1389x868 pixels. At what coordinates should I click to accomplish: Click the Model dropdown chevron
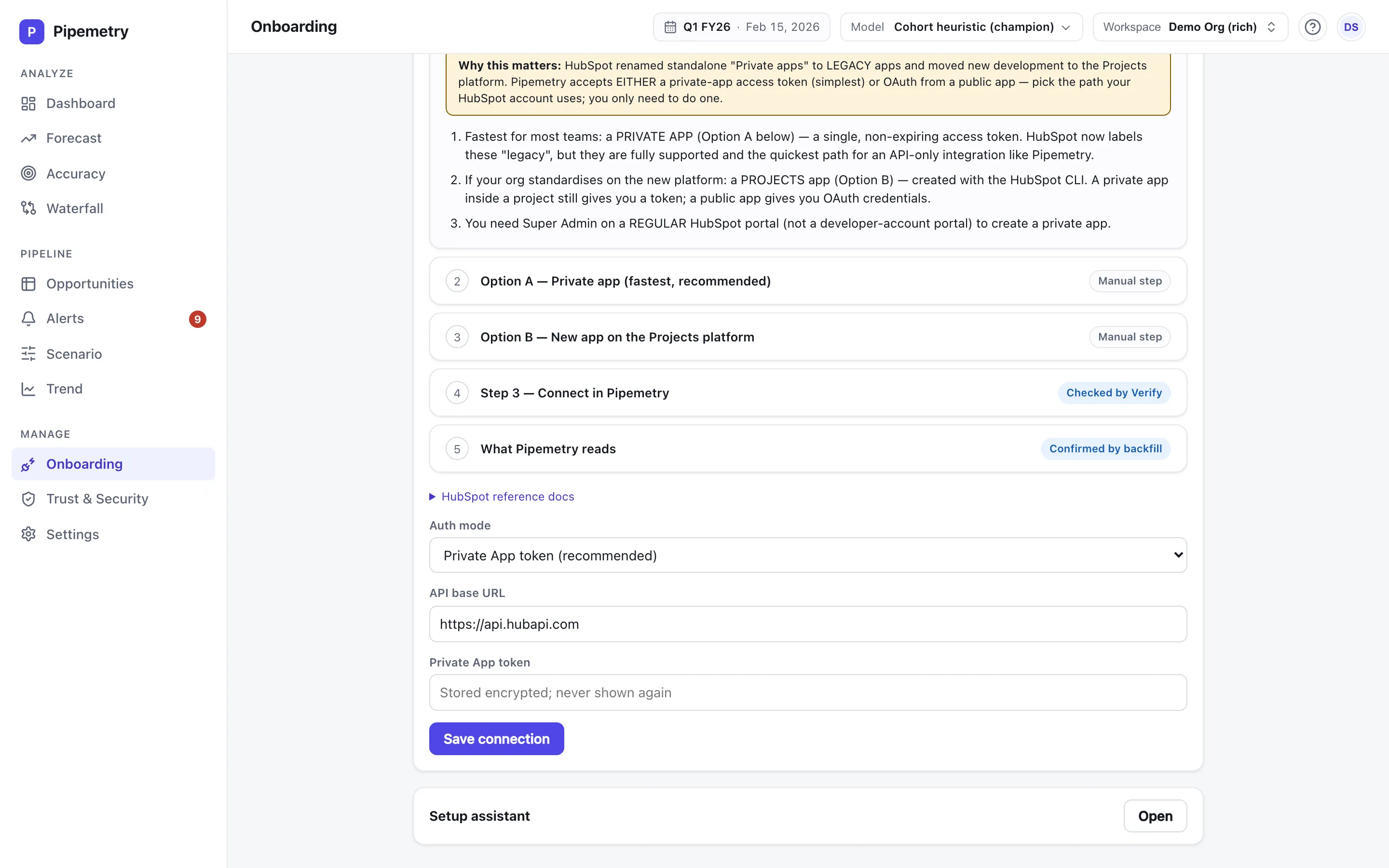coord(1066,27)
